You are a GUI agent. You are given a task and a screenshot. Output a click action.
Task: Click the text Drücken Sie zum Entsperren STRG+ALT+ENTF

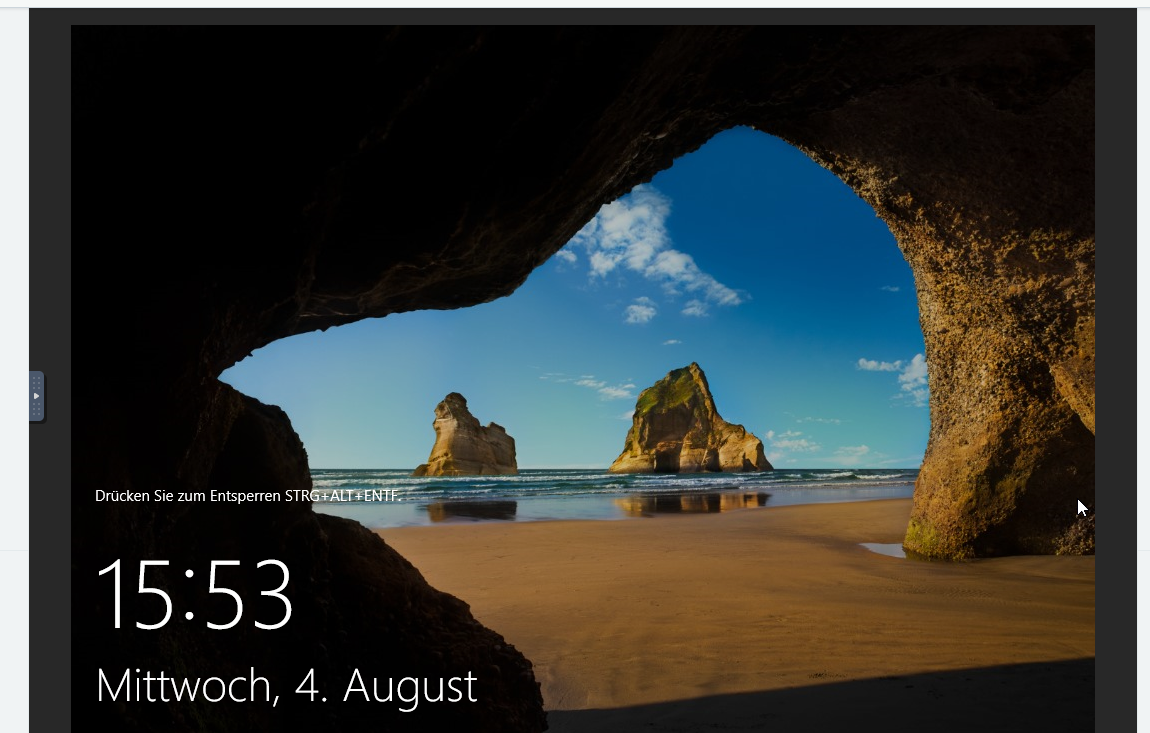(248, 496)
